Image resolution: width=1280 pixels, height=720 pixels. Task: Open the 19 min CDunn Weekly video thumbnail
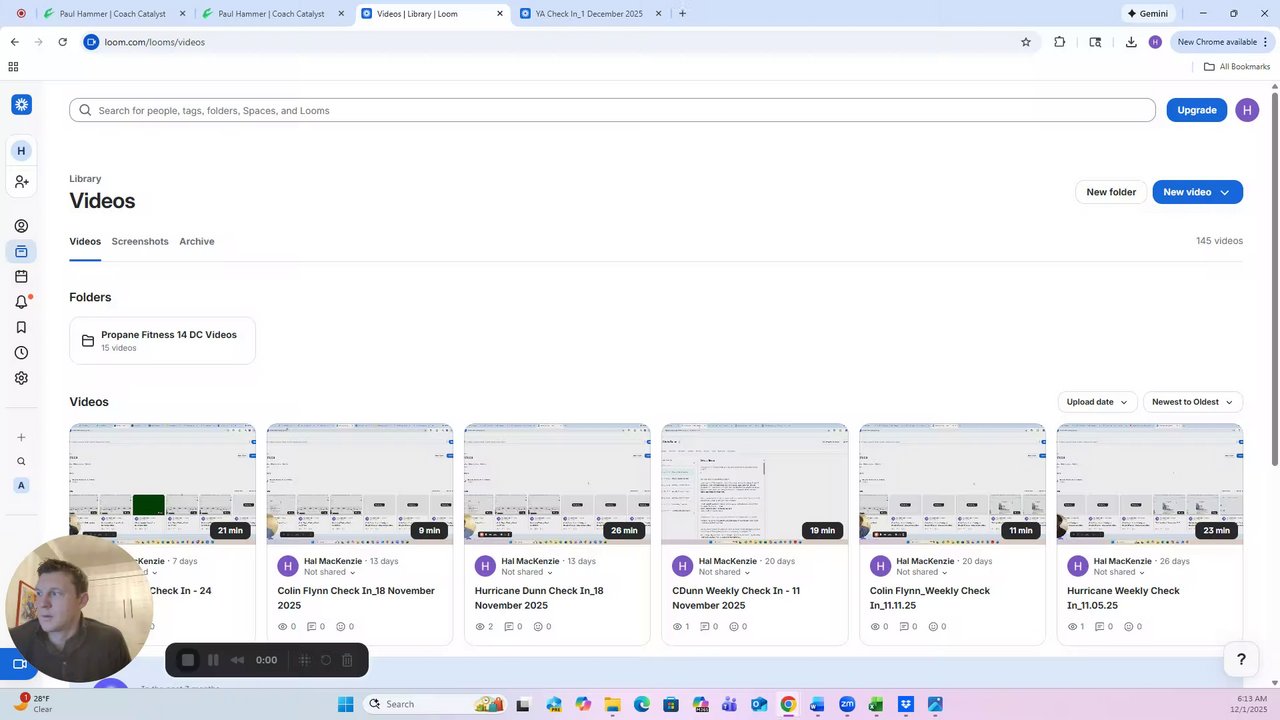[x=755, y=484]
